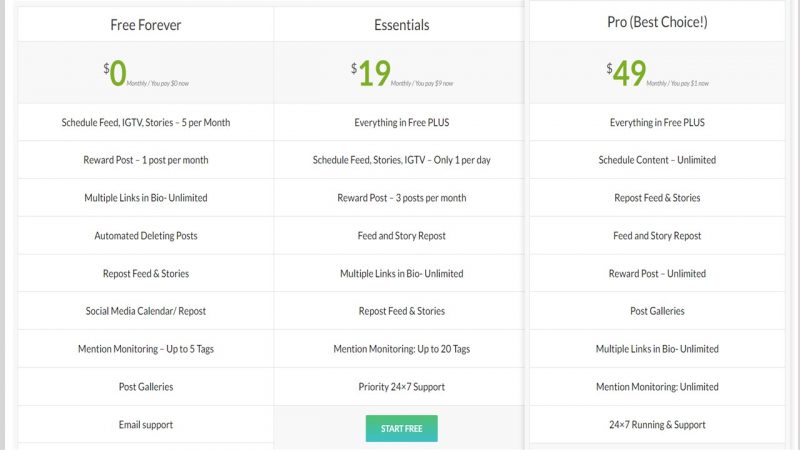The image size is (800, 450).
Task: Click the START FREE button under Essentials
Action: coord(401,429)
